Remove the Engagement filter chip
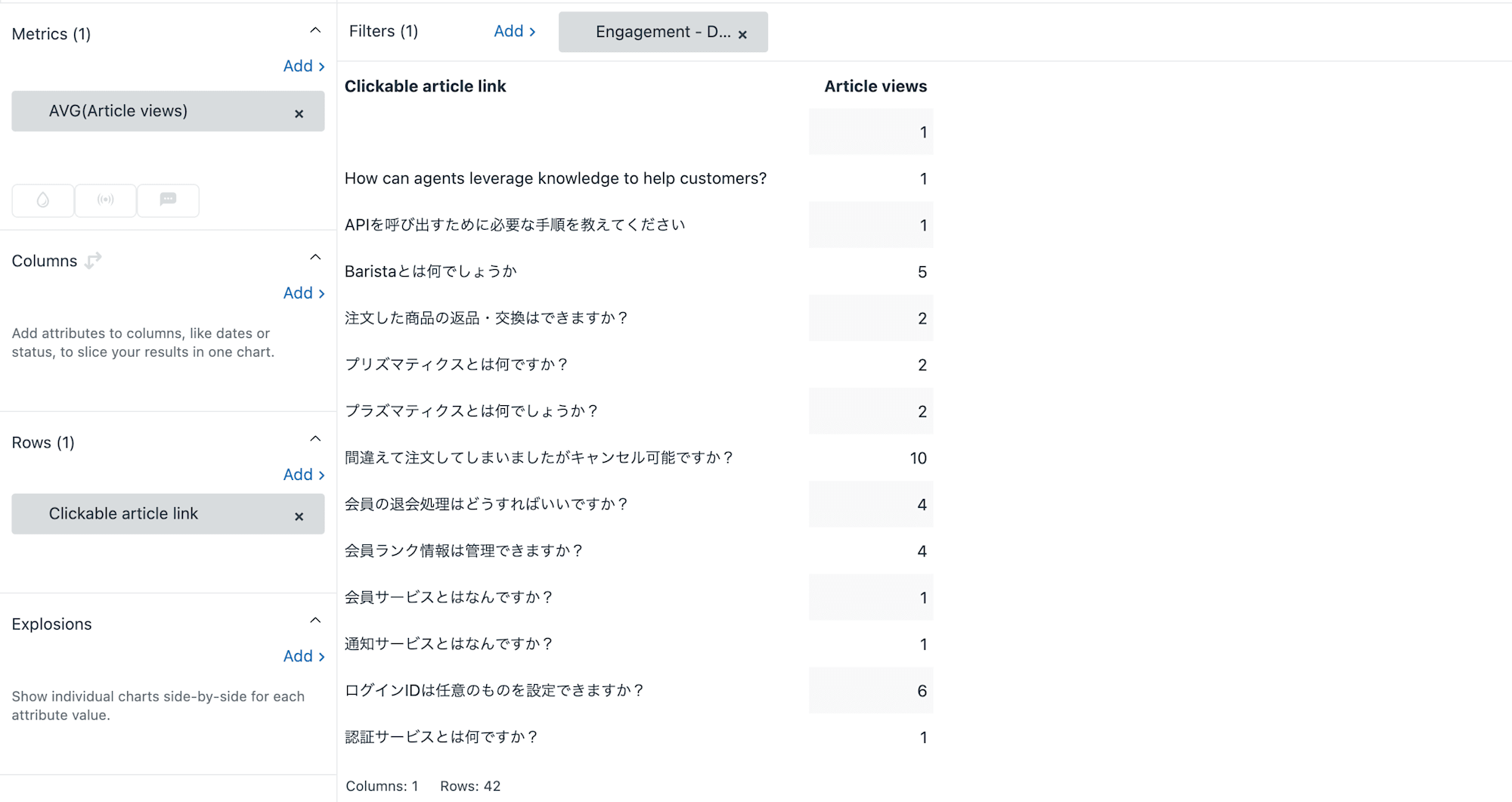Screen dimensions: 1512x802 click(x=742, y=35)
